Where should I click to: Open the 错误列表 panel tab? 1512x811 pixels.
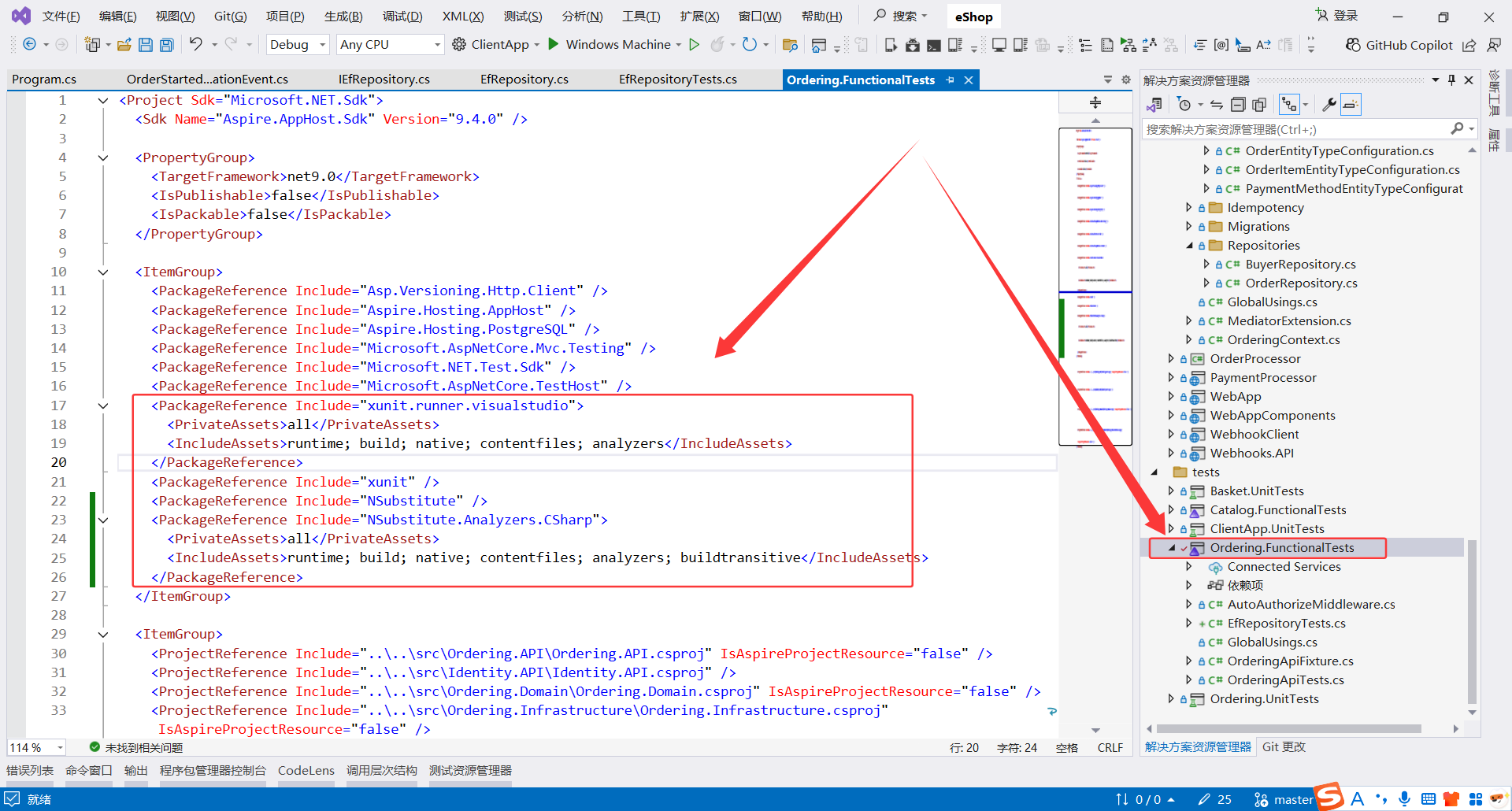(x=30, y=771)
